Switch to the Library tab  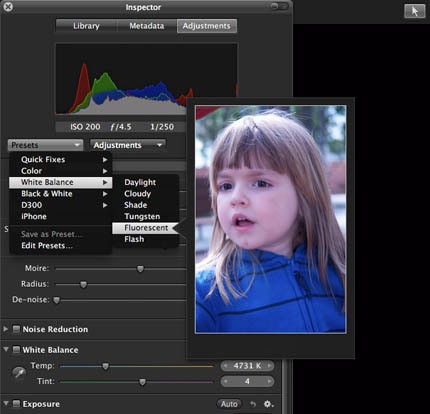[x=86, y=26]
